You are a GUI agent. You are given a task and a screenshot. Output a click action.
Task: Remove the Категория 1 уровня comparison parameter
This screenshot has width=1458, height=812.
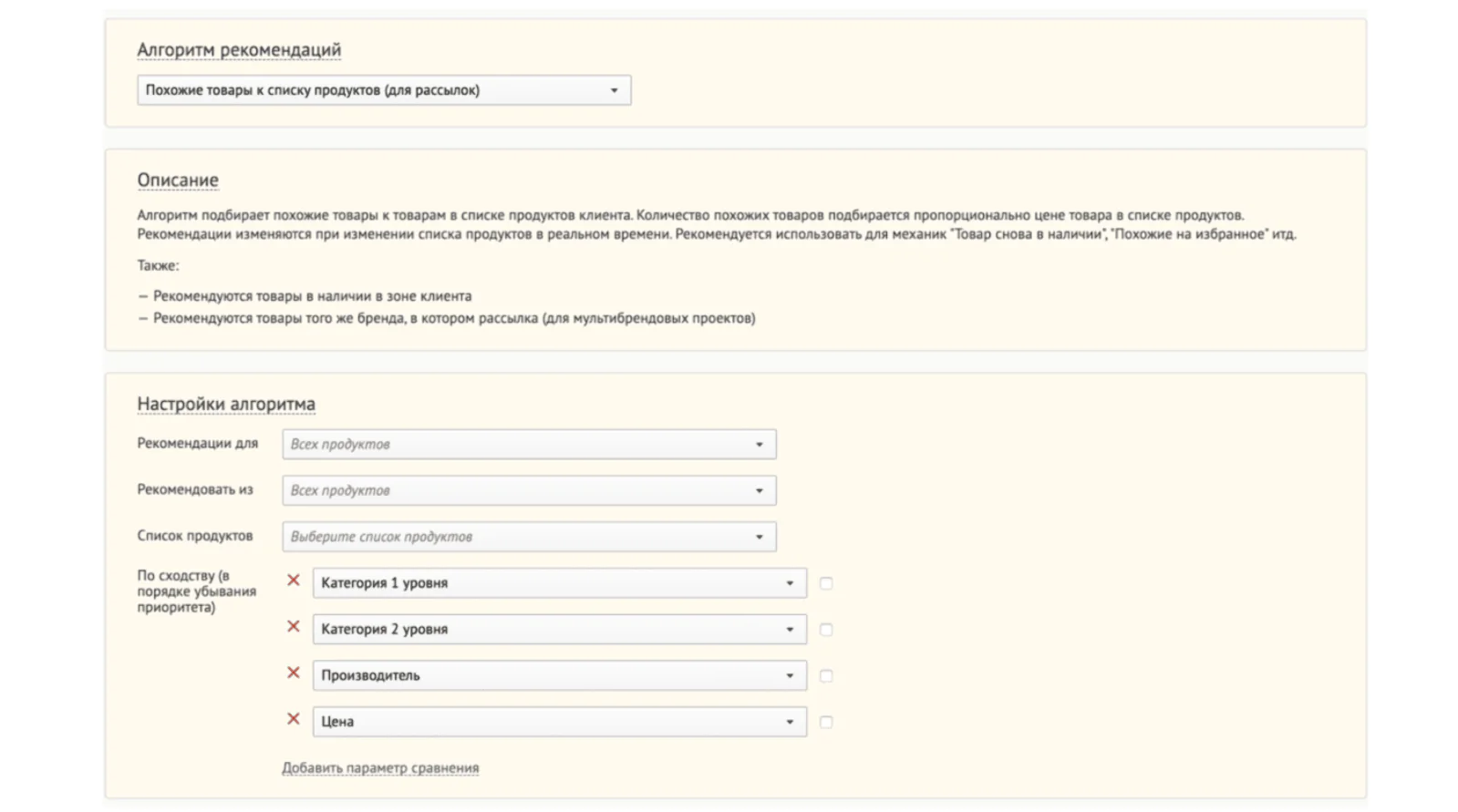(x=294, y=581)
